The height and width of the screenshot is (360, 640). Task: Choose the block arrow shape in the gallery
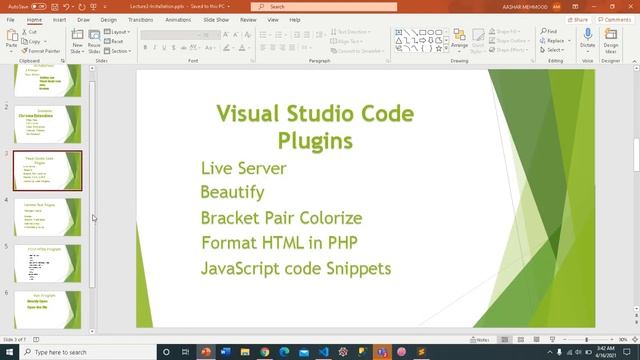click(422, 40)
